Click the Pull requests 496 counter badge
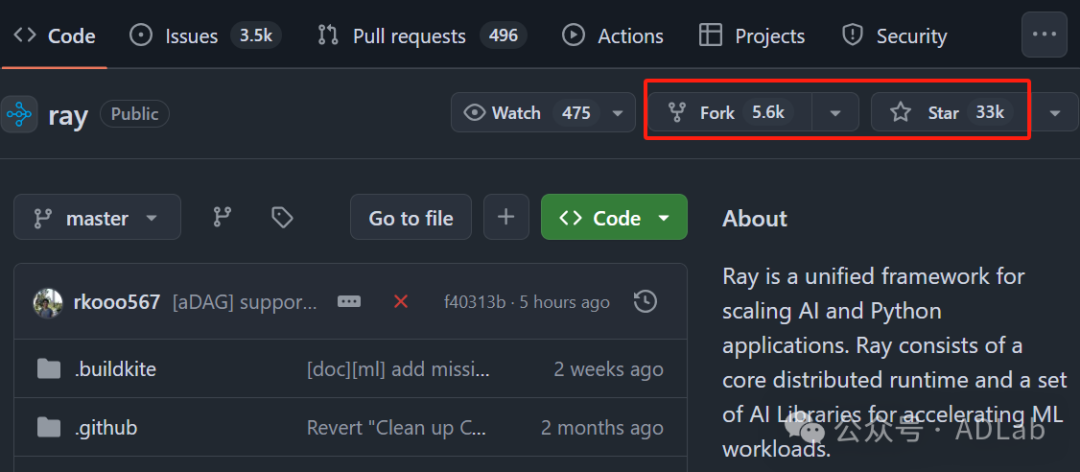 pos(503,35)
